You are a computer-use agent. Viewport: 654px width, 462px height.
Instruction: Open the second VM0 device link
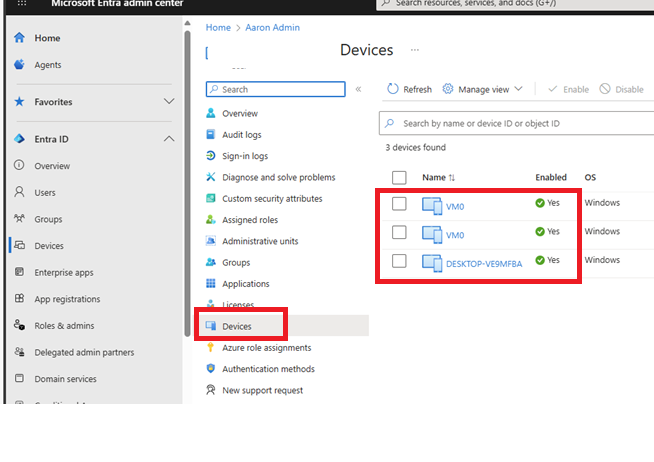(x=455, y=235)
